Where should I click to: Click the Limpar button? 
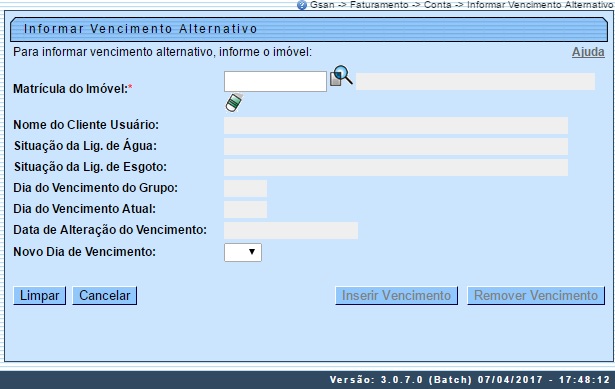[x=40, y=296]
